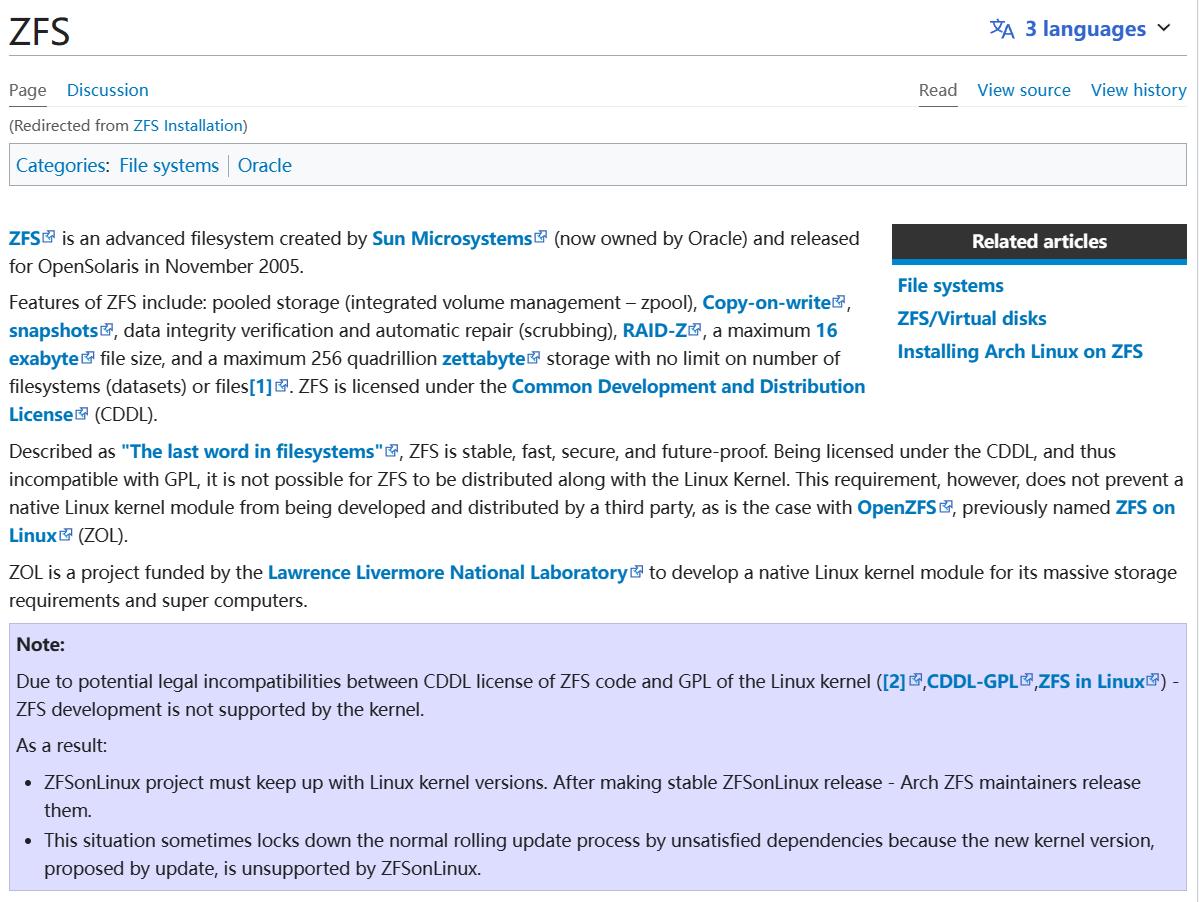Switch to the Discussion tab
The image size is (1199, 902).
(x=107, y=90)
